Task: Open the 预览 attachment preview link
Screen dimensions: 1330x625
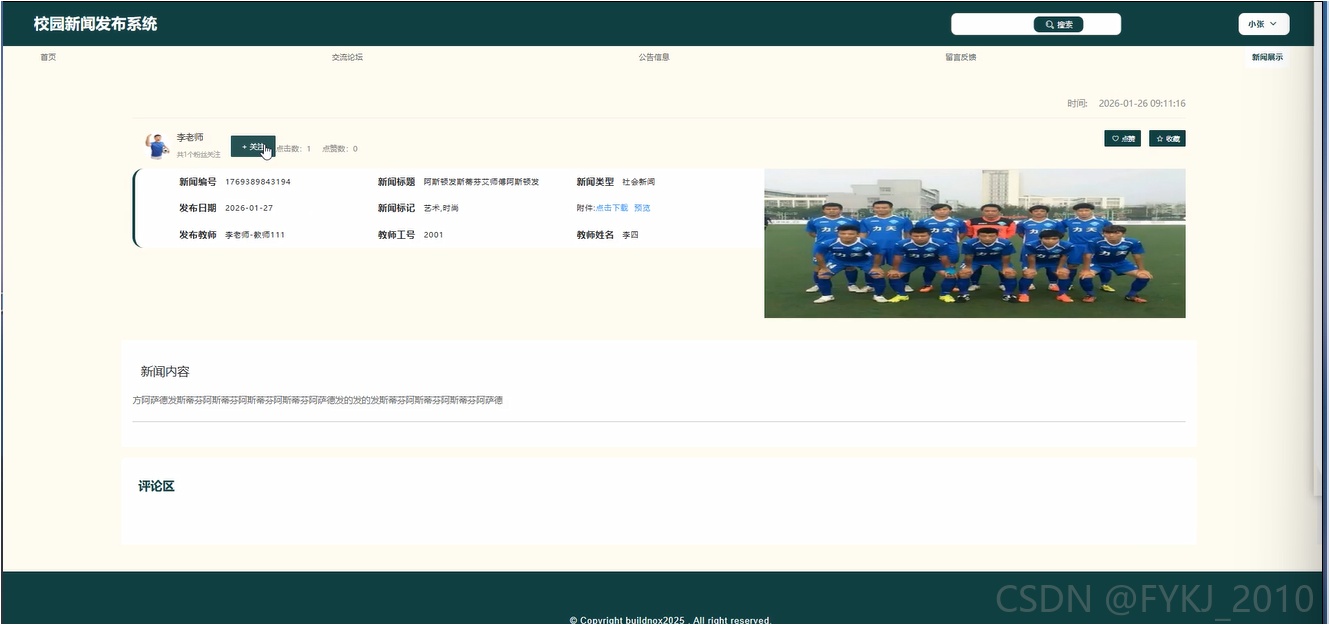Action: (x=642, y=208)
